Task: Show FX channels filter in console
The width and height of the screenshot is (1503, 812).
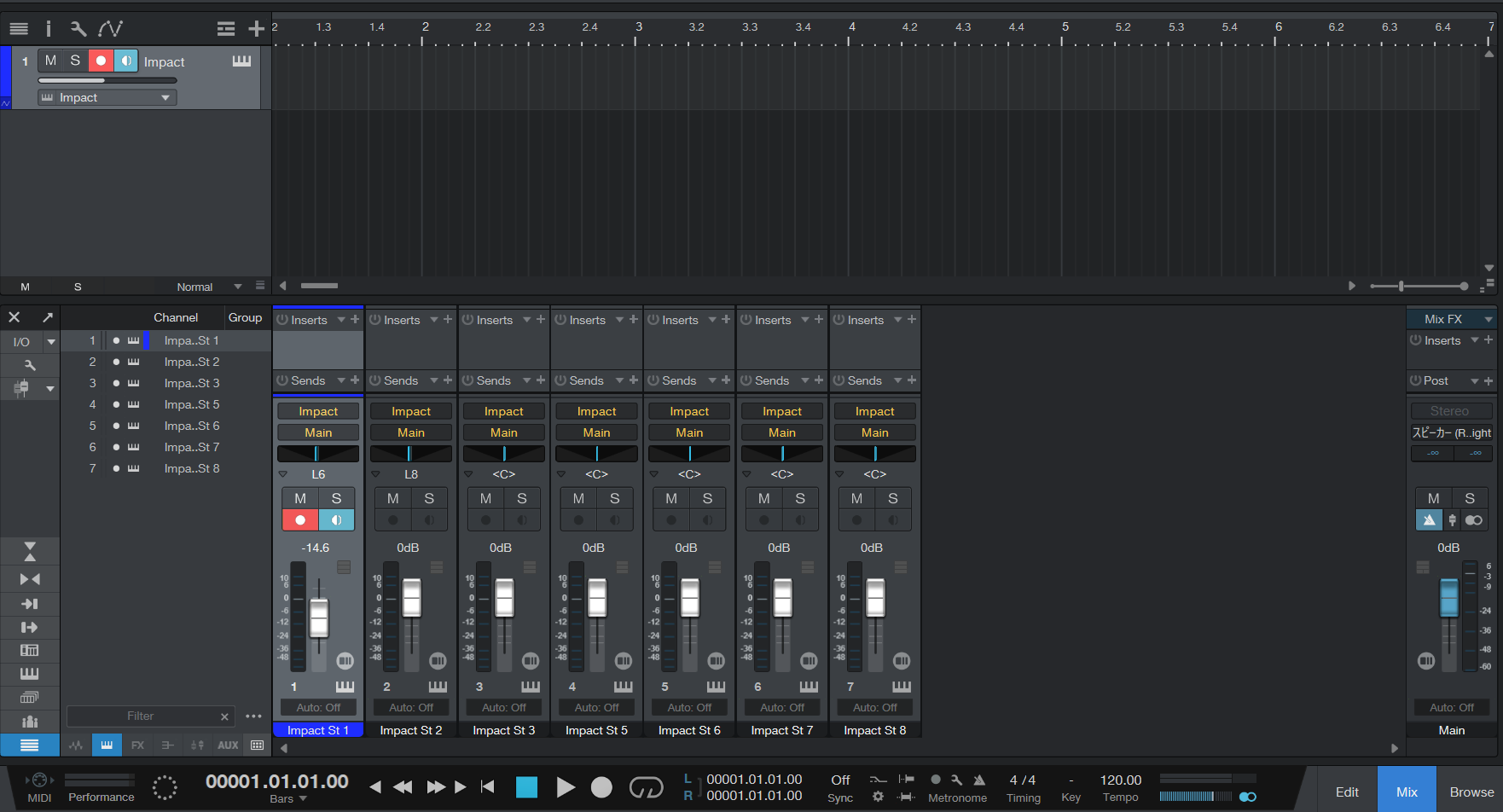Action: 137,745
